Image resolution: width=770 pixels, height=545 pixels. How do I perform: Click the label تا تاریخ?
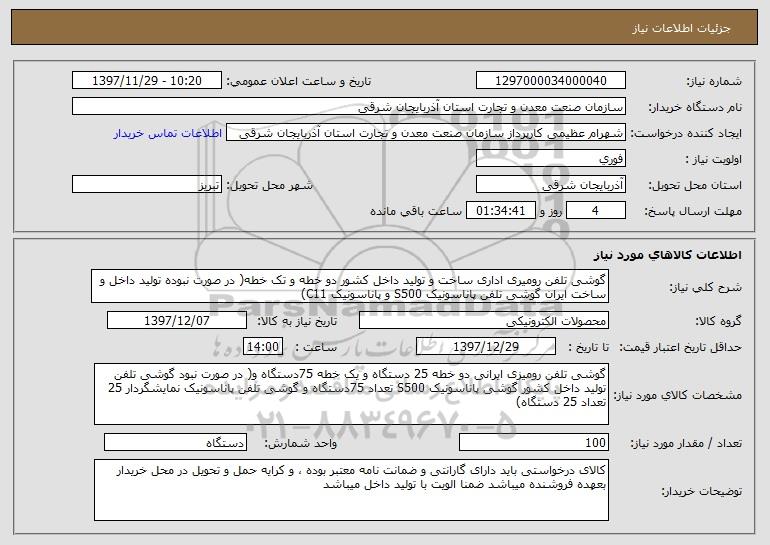[x=589, y=347]
